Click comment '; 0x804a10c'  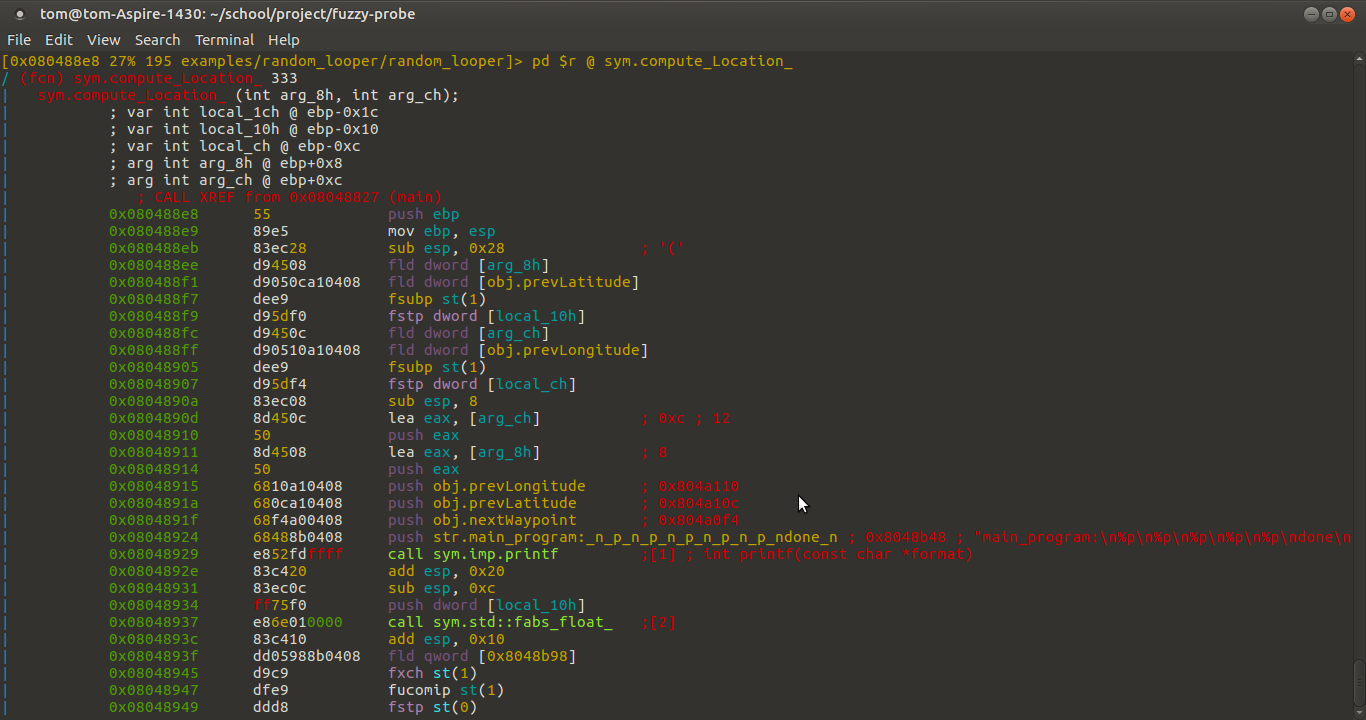(690, 503)
